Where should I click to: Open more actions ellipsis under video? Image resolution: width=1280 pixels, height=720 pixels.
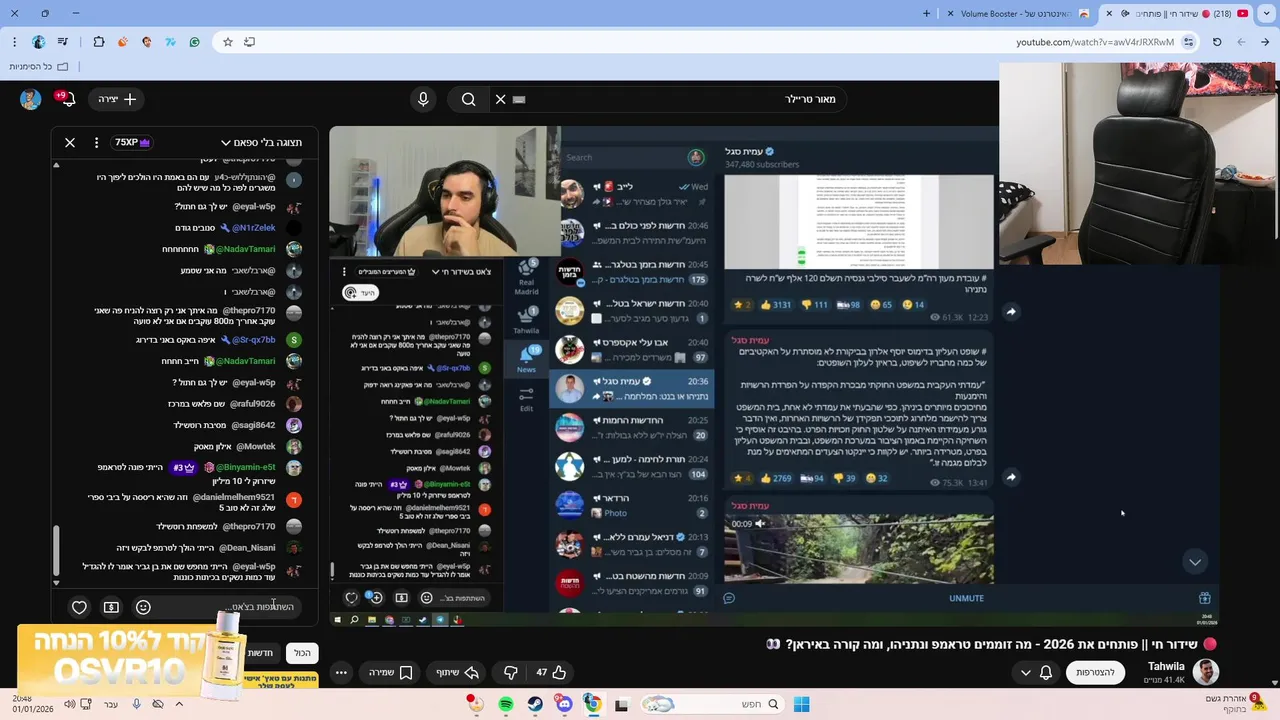click(341, 672)
